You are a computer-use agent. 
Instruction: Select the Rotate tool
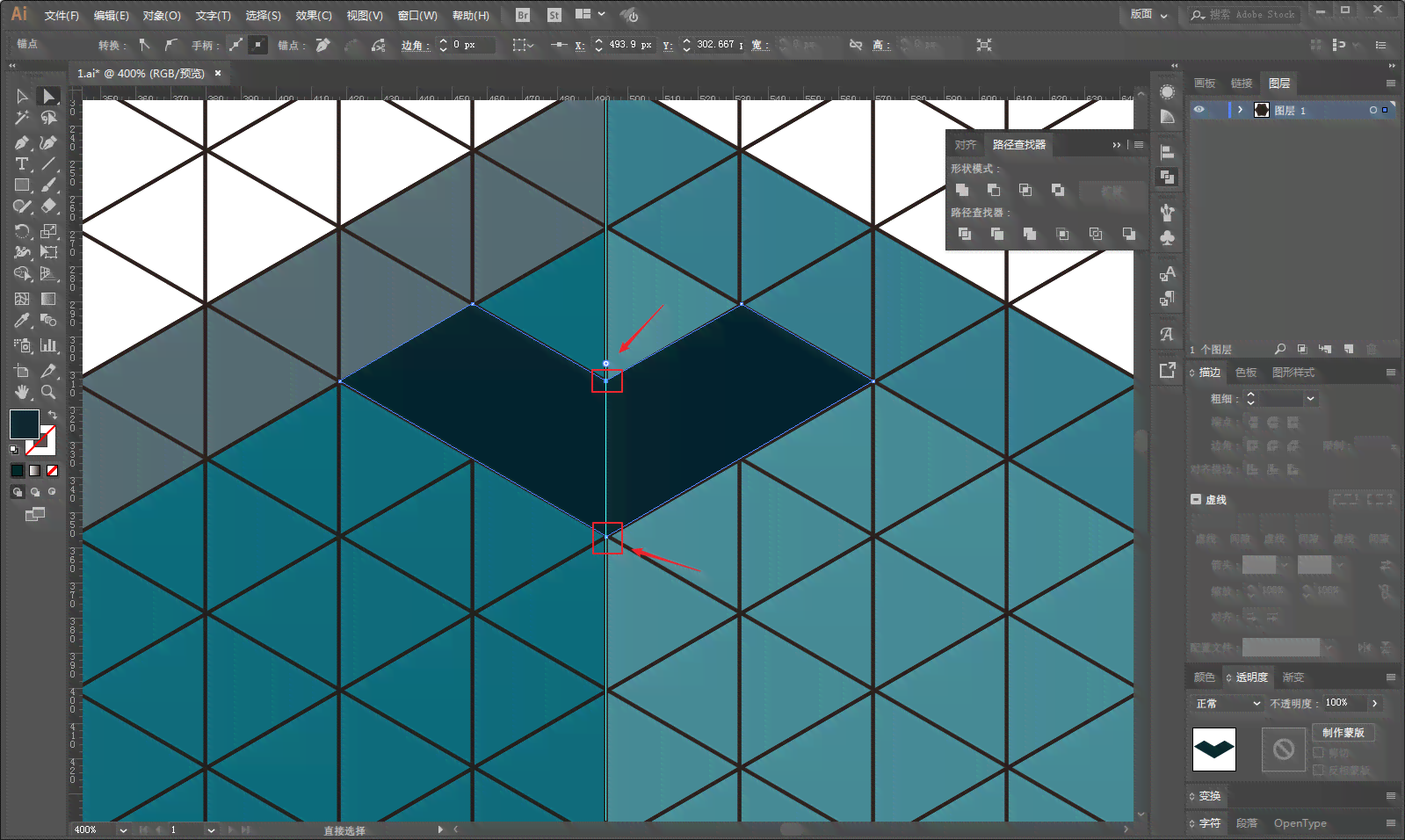point(22,231)
